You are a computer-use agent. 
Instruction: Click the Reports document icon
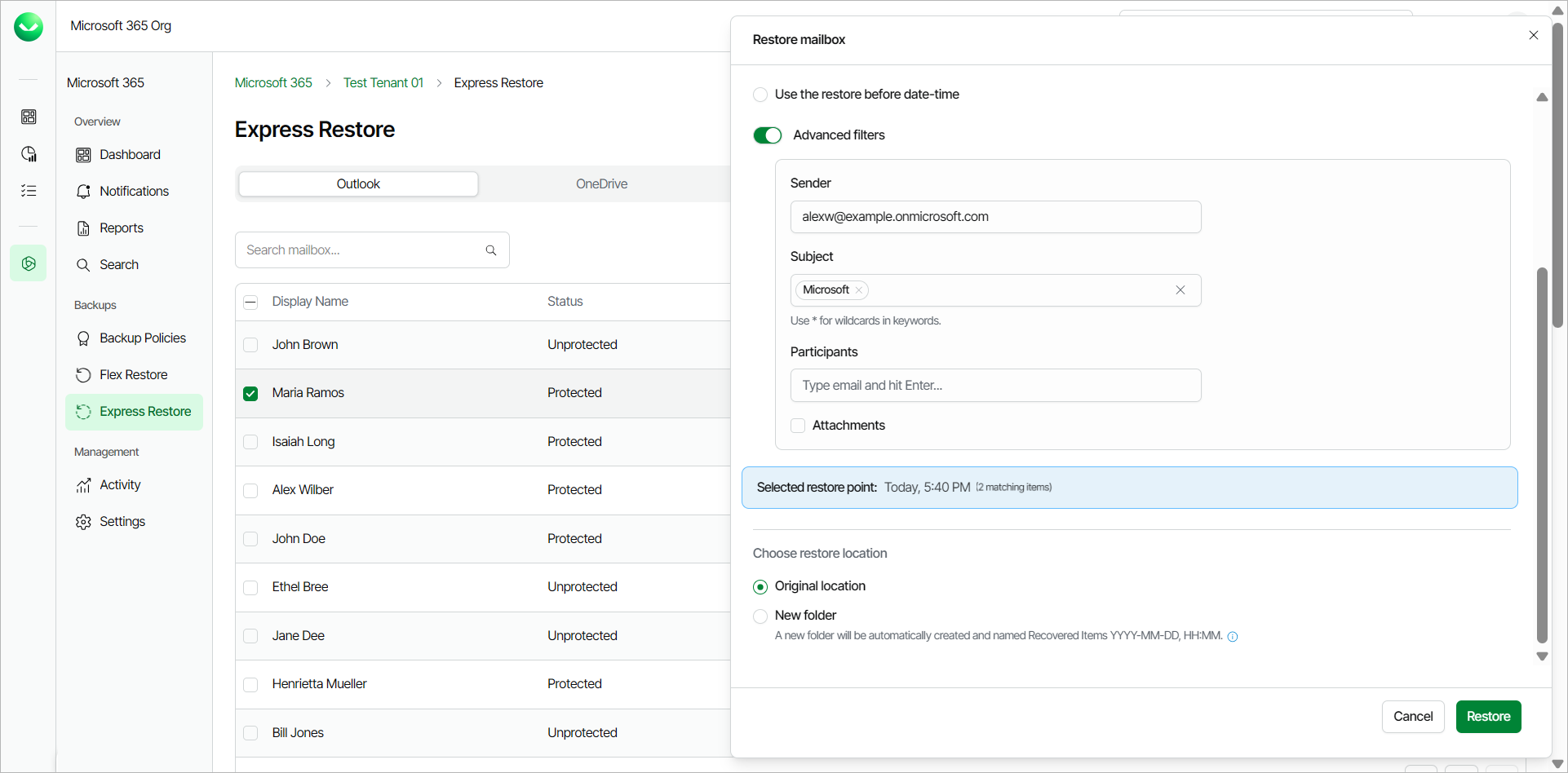[x=83, y=228]
